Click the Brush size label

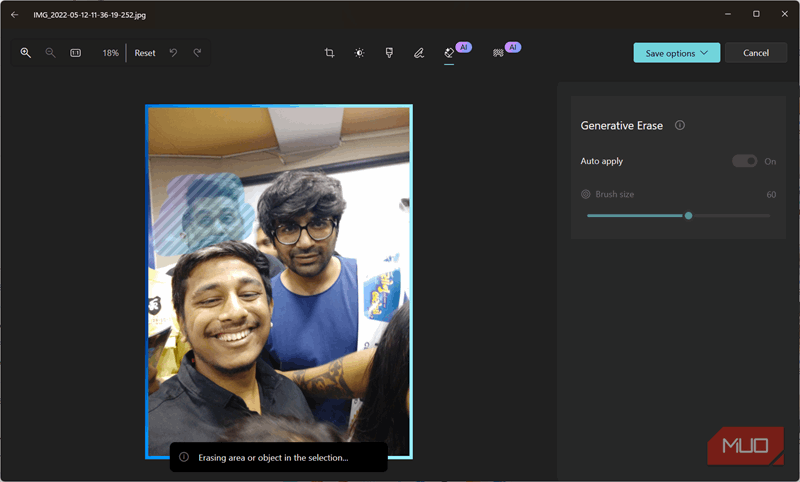click(x=615, y=194)
